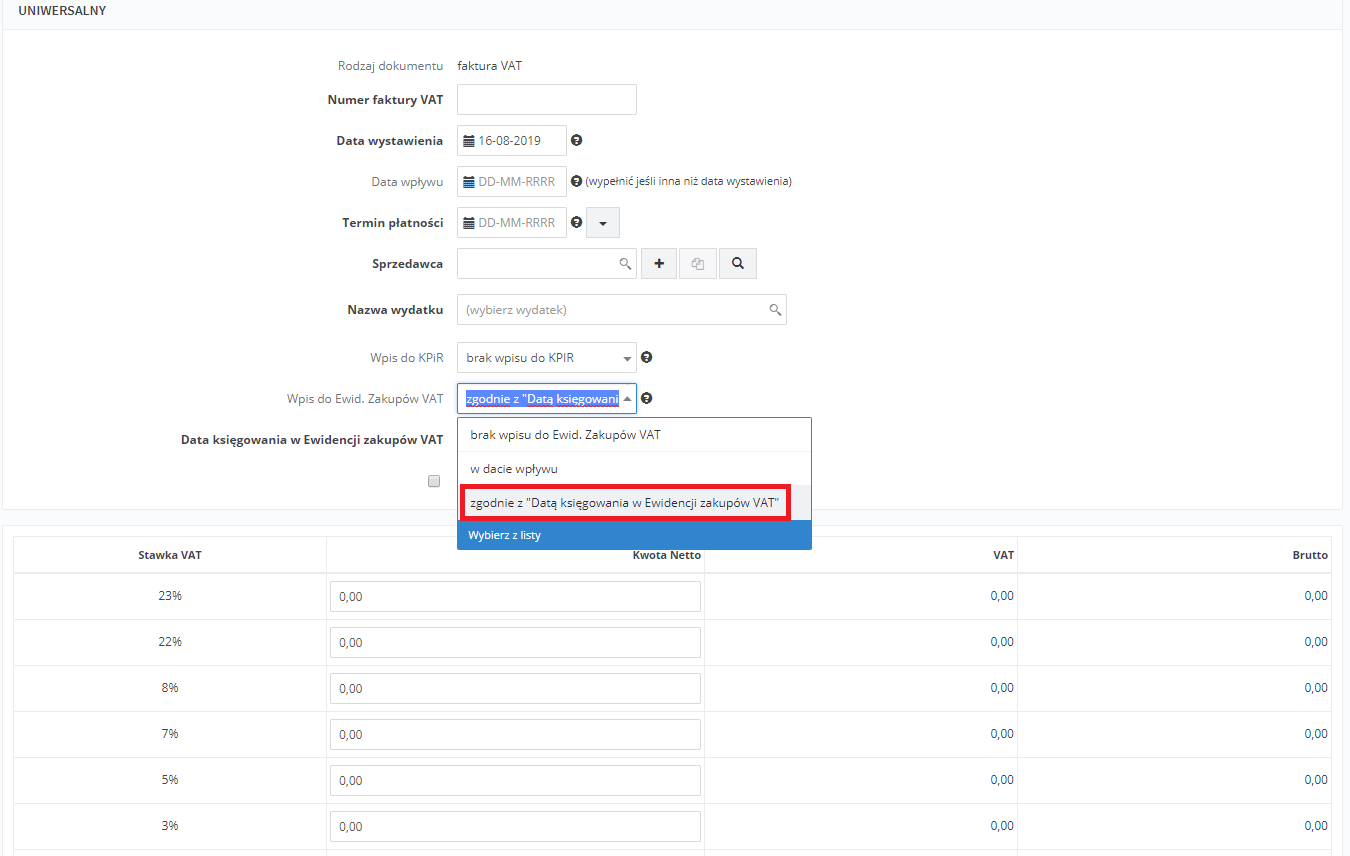1350x856 pixels.
Task: Click 'Wybierz z listy' entry in dropdown
Action: click(x=634, y=535)
